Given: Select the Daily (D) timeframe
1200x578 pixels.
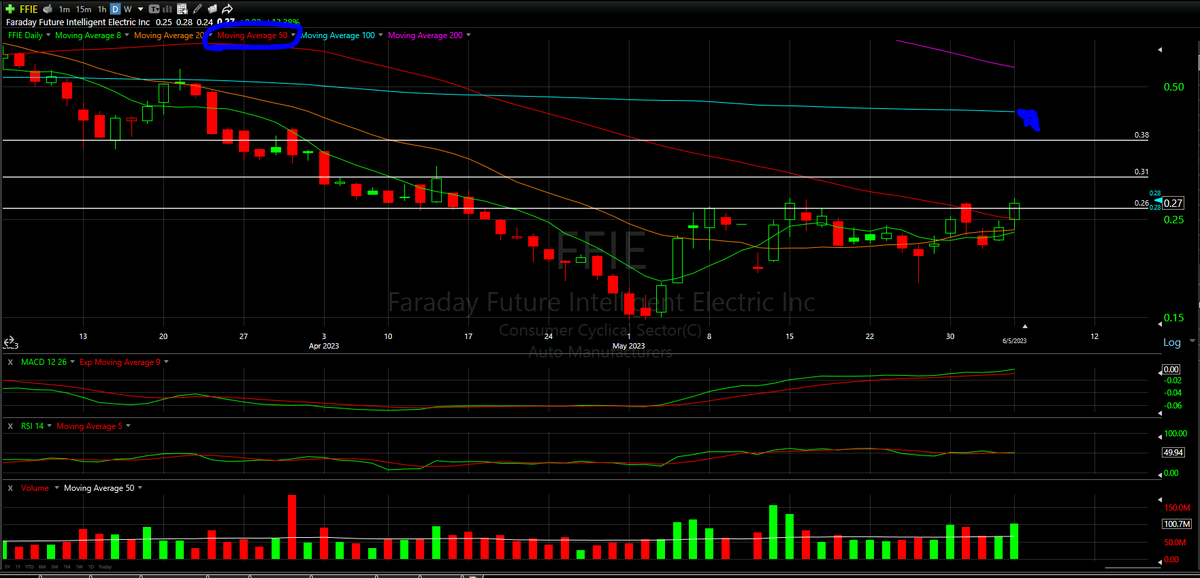Looking at the screenshot, I should (115, 9).
